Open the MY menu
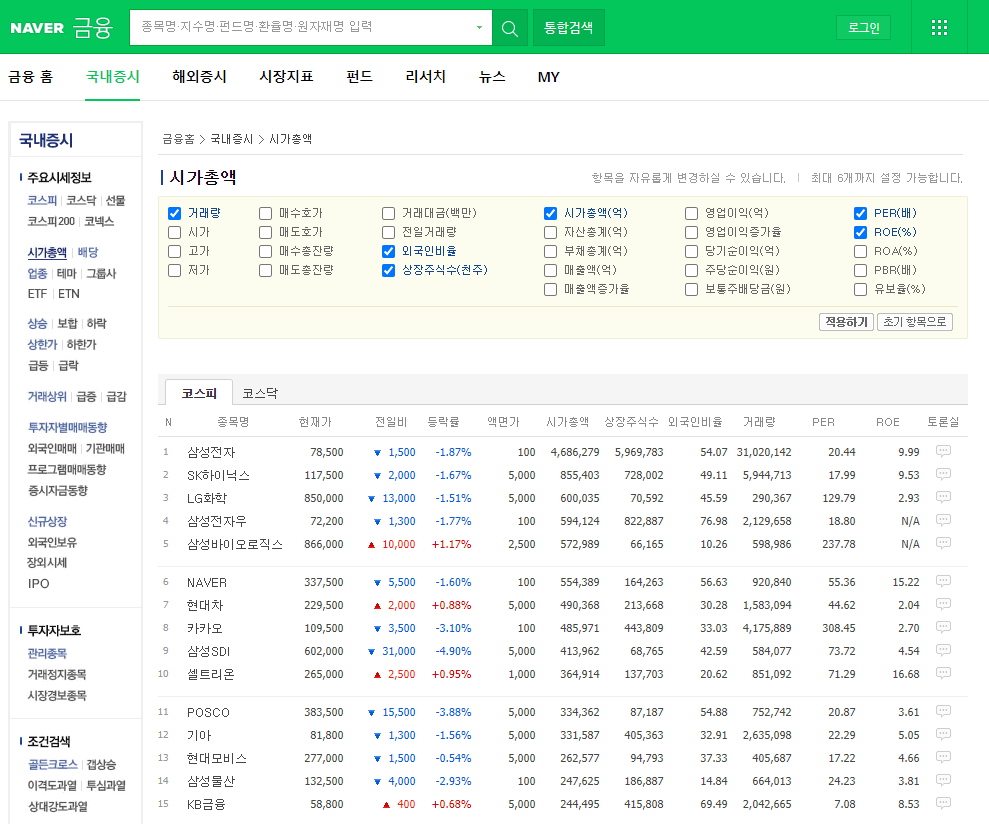Screen dimensions: 989x824 [549, 77]
